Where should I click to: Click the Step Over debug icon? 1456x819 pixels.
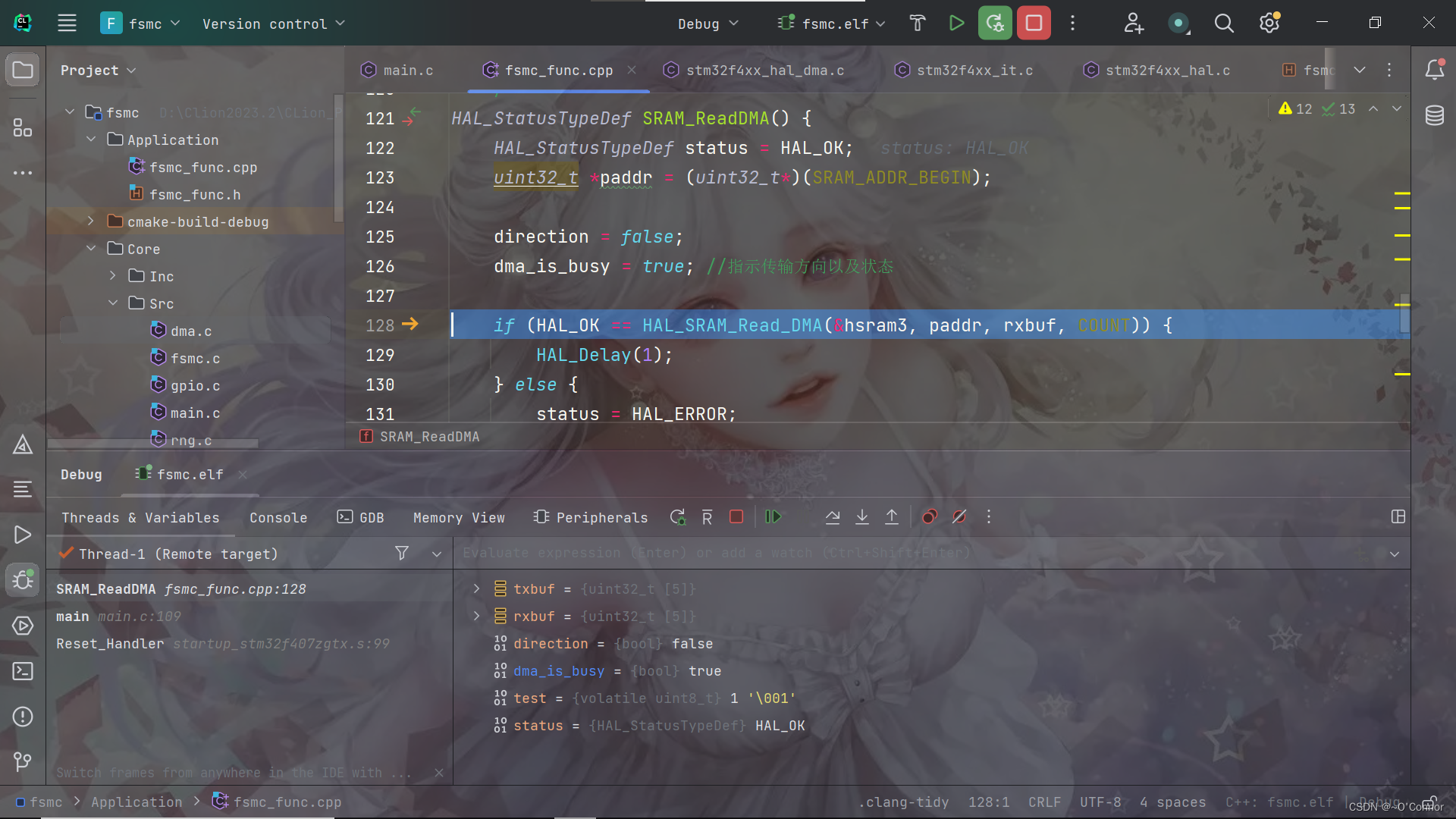(x=833, y=517)
